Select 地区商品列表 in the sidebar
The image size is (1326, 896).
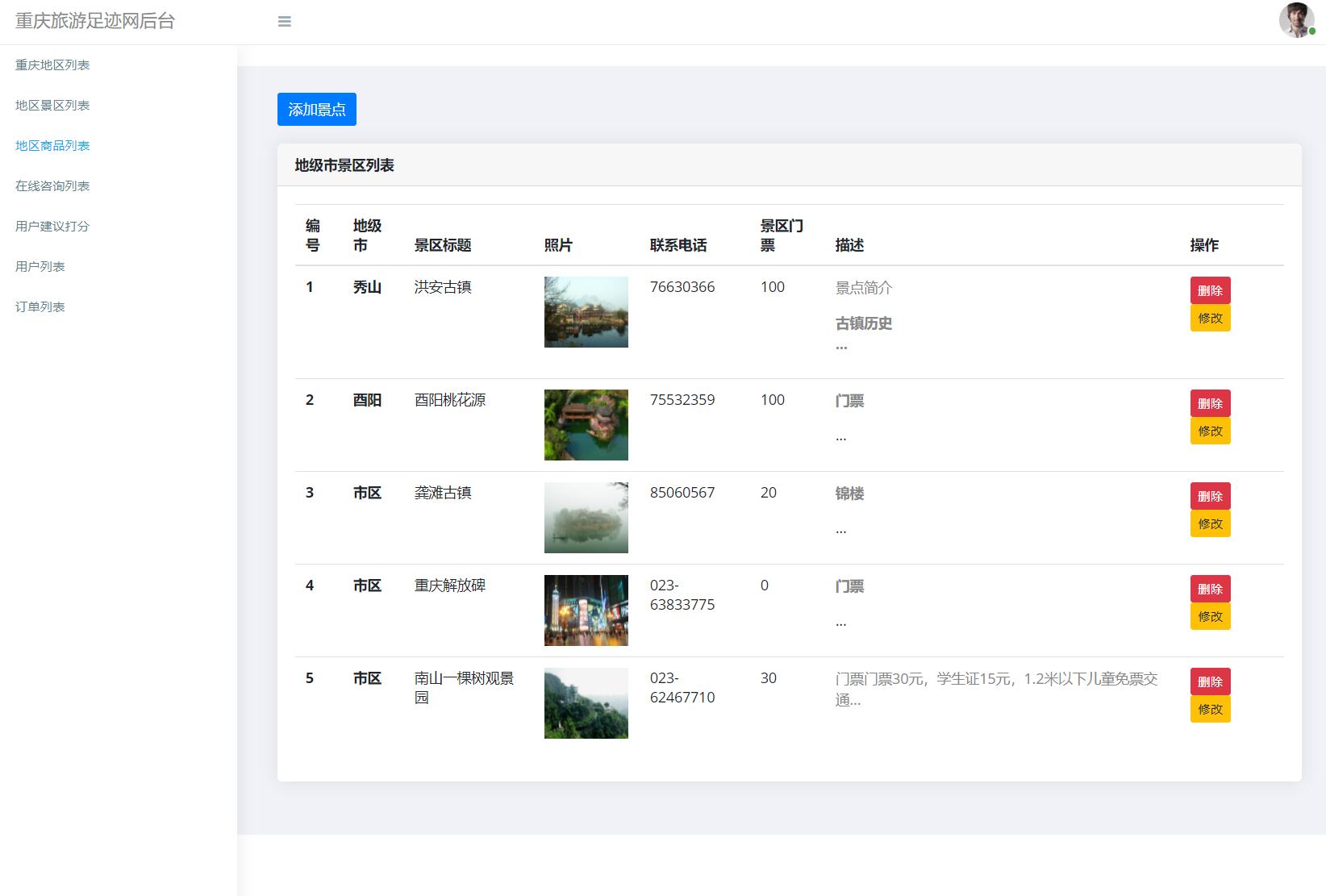coord(52,145)
